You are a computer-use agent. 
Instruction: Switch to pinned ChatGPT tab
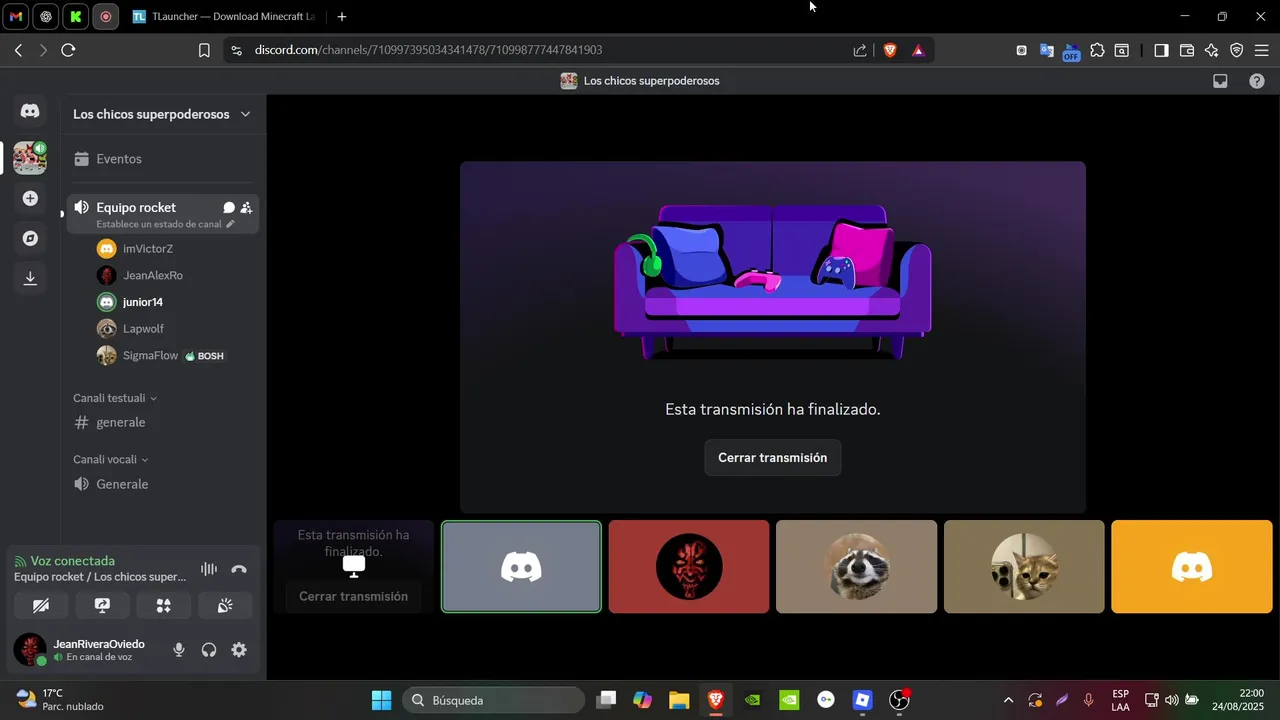coord(46,17)
